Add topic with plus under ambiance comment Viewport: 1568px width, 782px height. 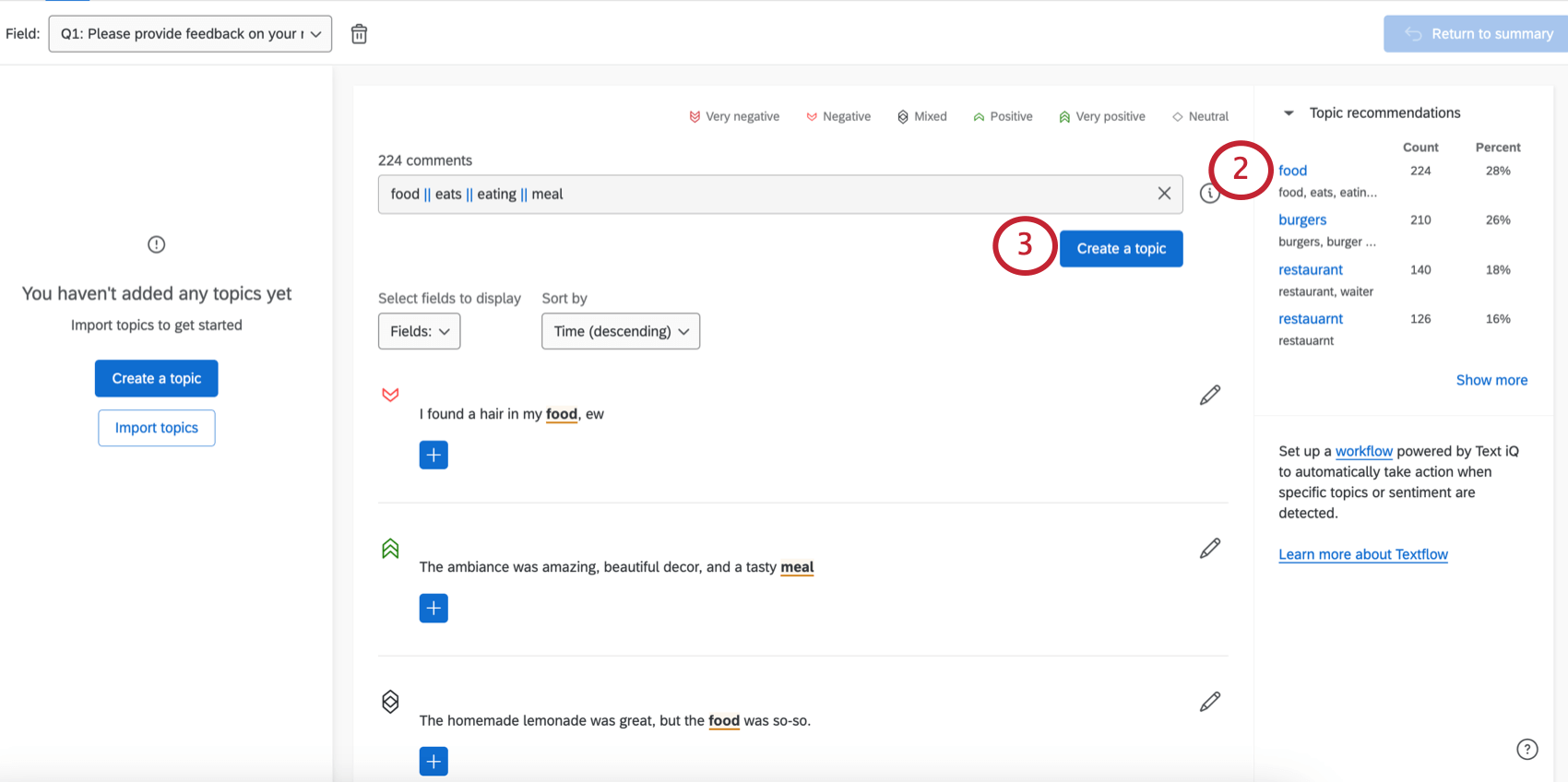[434, 608]
